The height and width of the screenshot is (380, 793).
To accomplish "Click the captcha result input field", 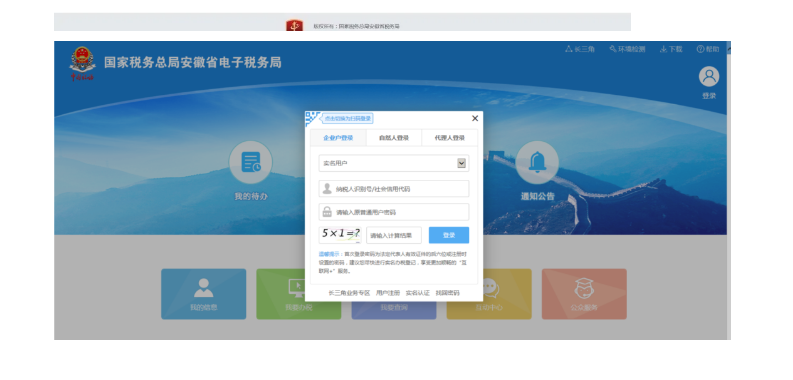I will (x=394, y=235).
